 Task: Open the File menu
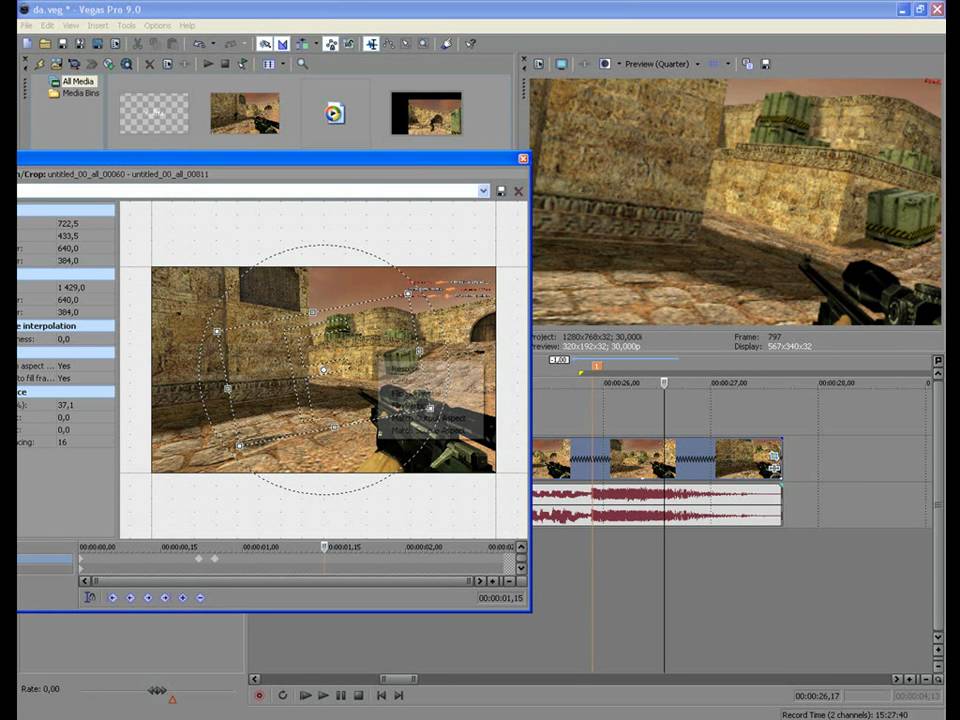point(26,26)
